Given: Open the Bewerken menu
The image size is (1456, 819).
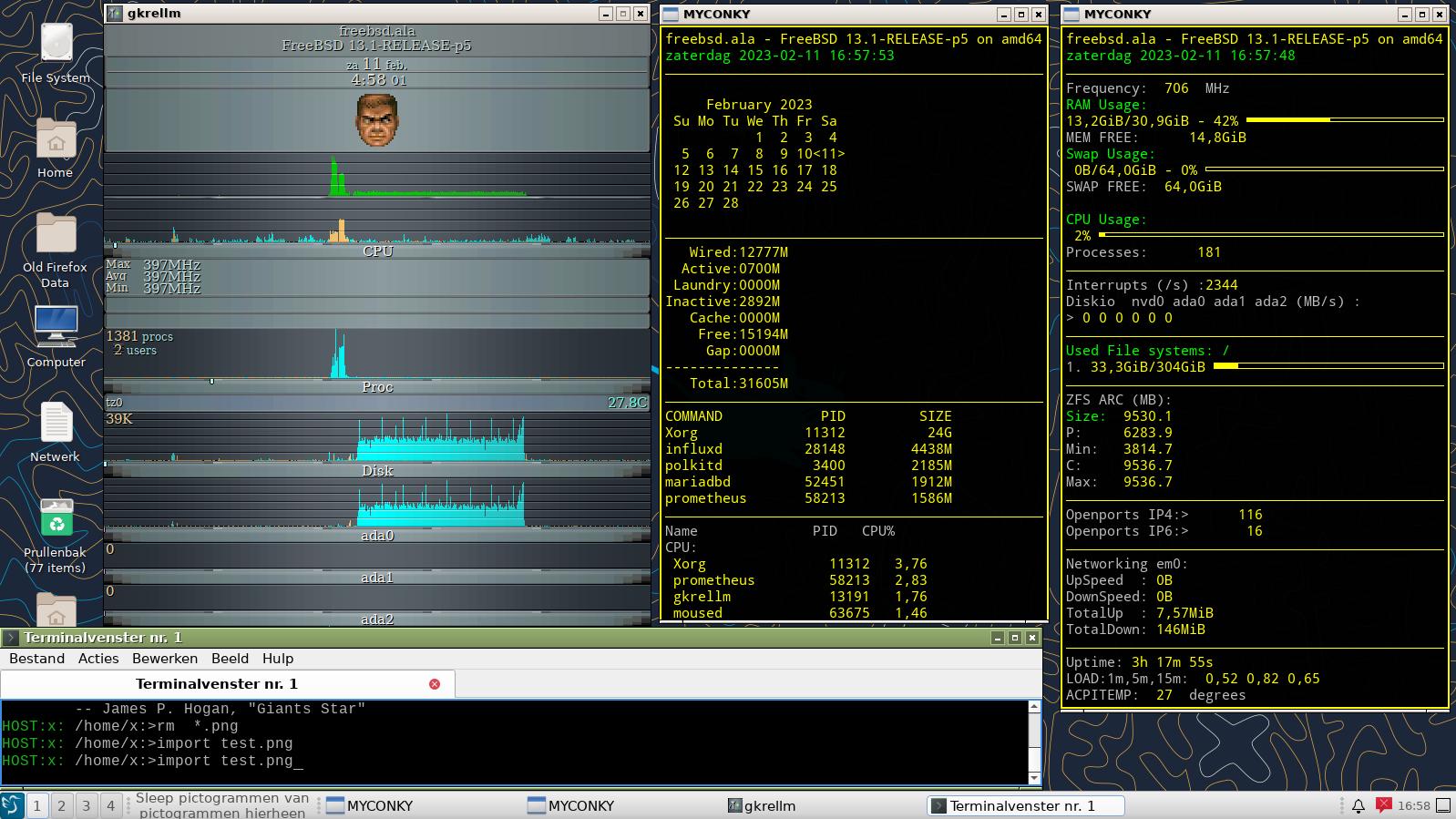Looking at the screenshot, I should click(x=165, y=659).
